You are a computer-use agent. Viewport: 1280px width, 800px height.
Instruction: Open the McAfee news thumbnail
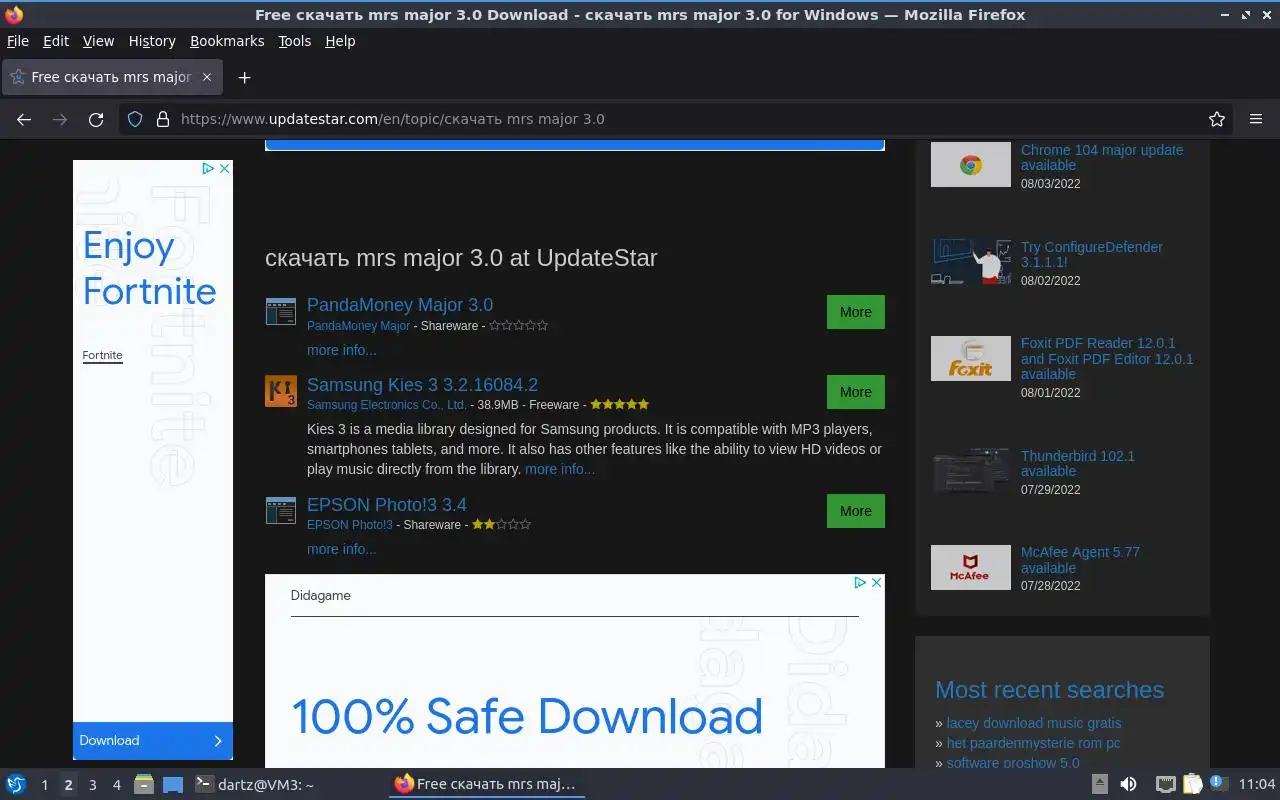(971, 568)
